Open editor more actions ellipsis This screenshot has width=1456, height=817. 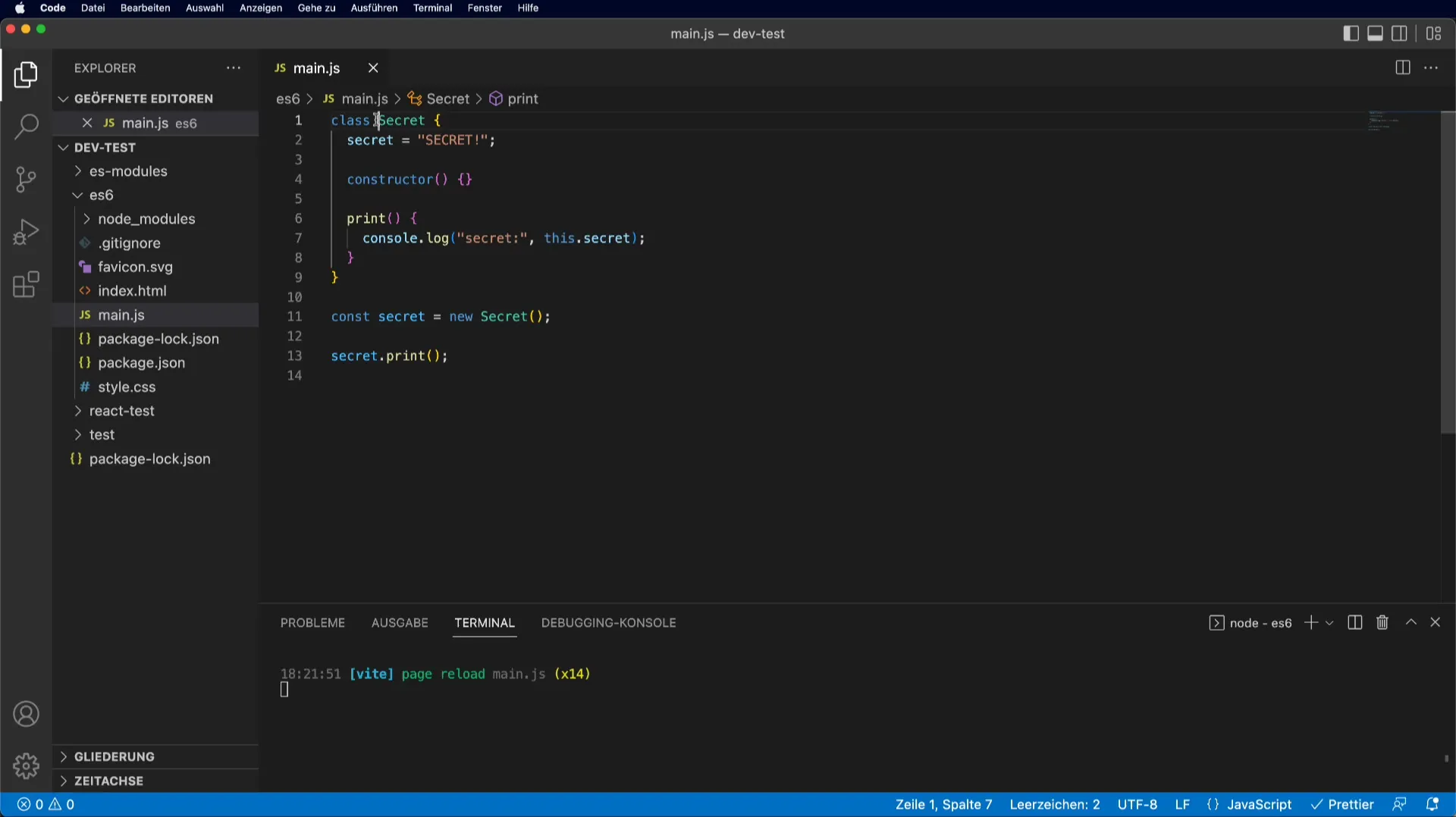pos(1431,68)
